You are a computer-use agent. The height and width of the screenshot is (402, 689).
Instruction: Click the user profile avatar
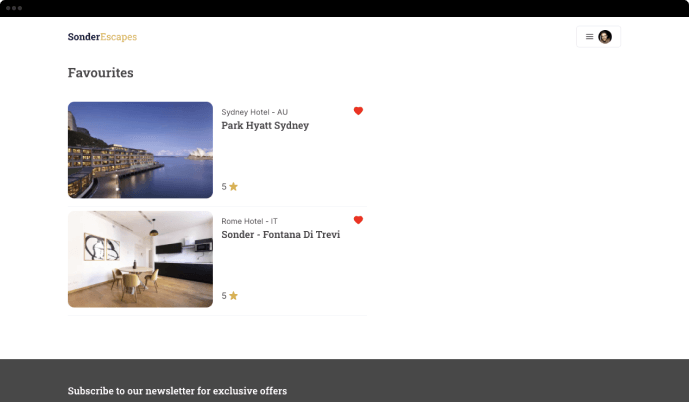(x=605, y=37)
